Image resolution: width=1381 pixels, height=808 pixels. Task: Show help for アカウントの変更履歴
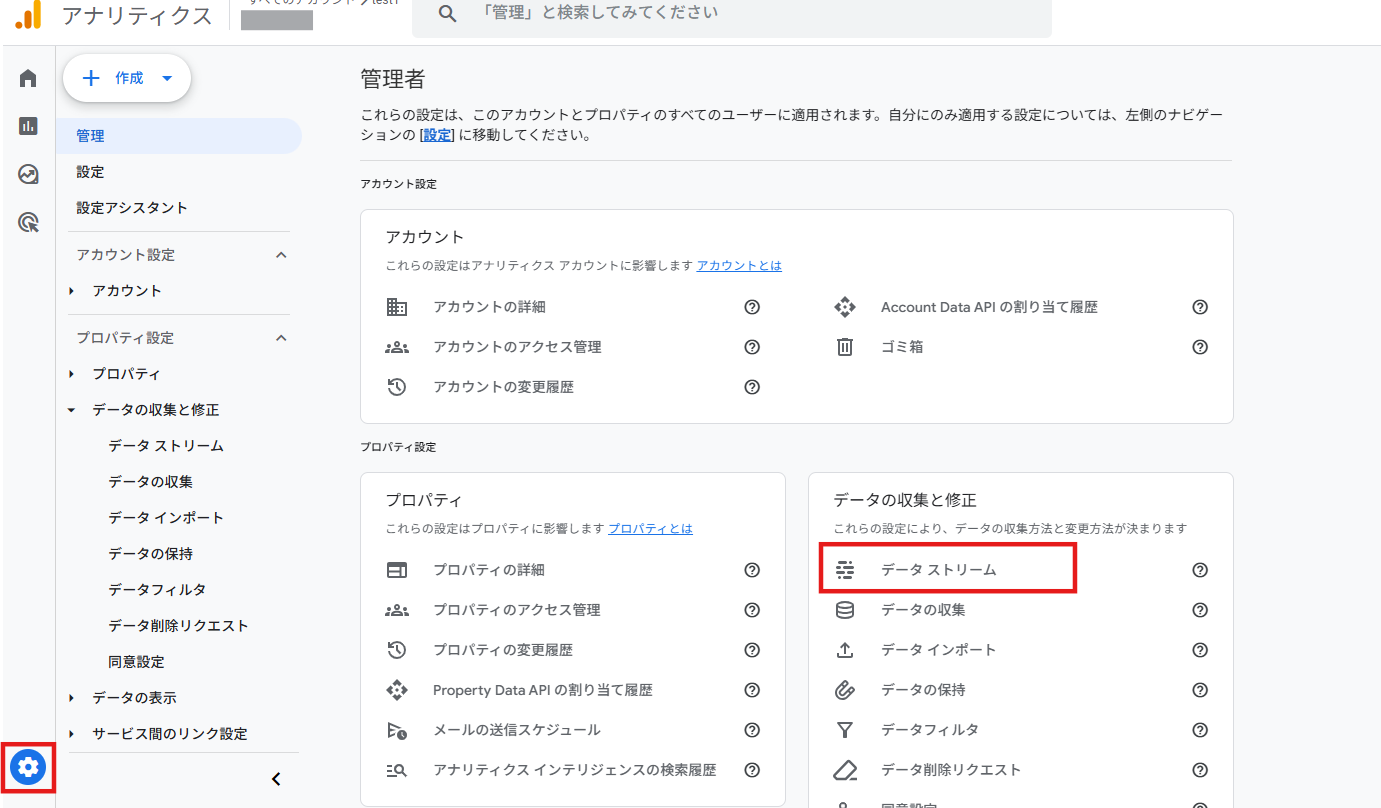tap(752, 387)
